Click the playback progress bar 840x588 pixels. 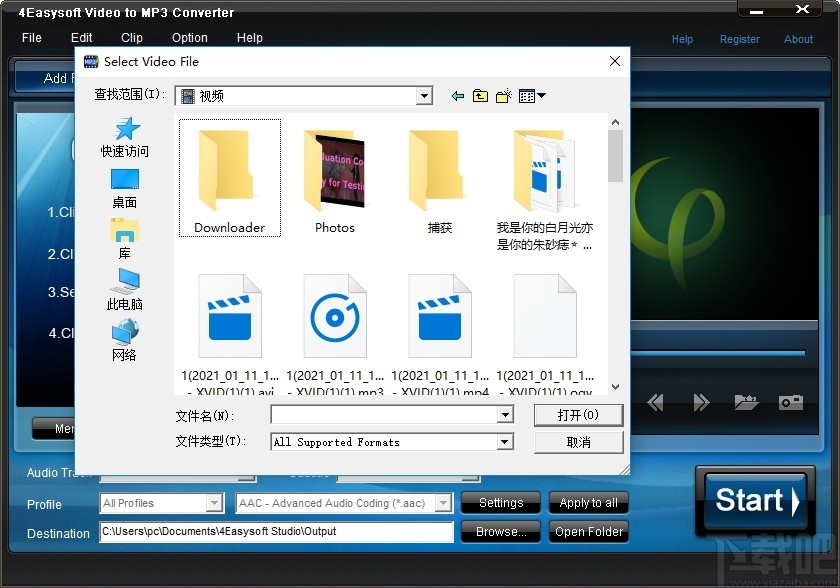click(x=720, y=351)
